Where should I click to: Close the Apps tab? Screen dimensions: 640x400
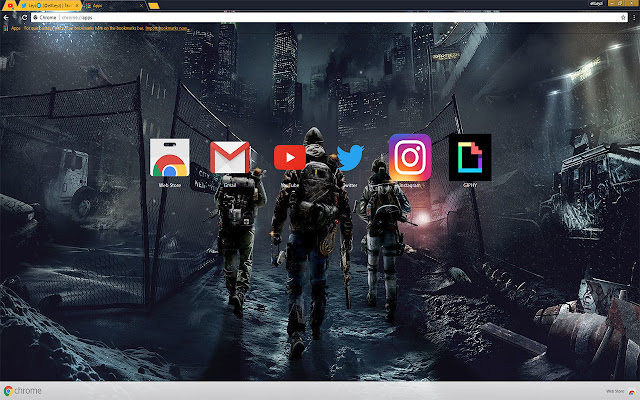click(x=142, y=6)
